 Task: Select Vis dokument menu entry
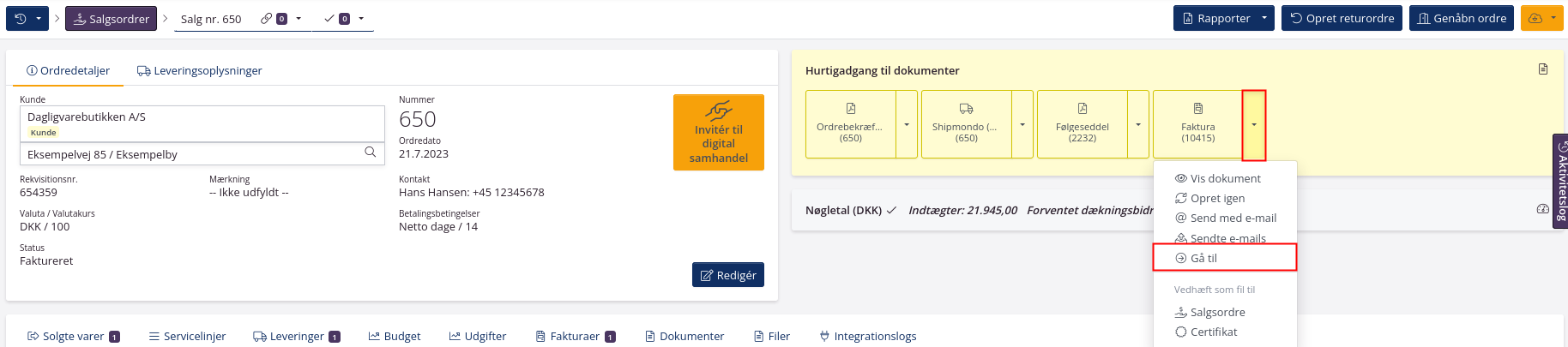(1225, 178)
